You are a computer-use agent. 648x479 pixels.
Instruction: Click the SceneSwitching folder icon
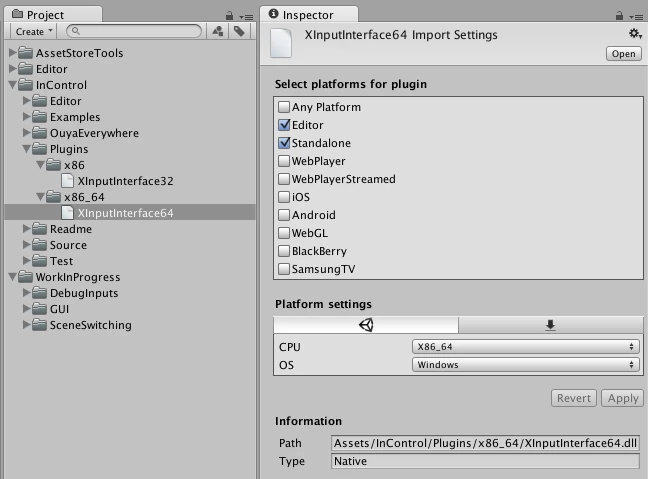coord(40,324)
